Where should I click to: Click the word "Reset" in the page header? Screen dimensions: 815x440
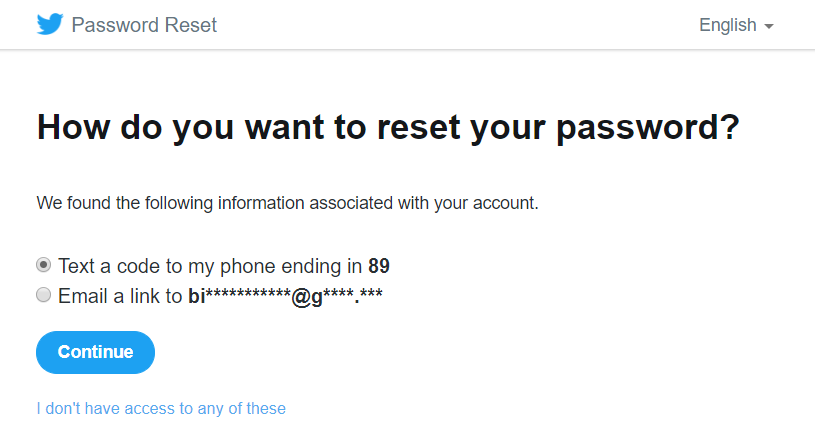click(190, 25)
